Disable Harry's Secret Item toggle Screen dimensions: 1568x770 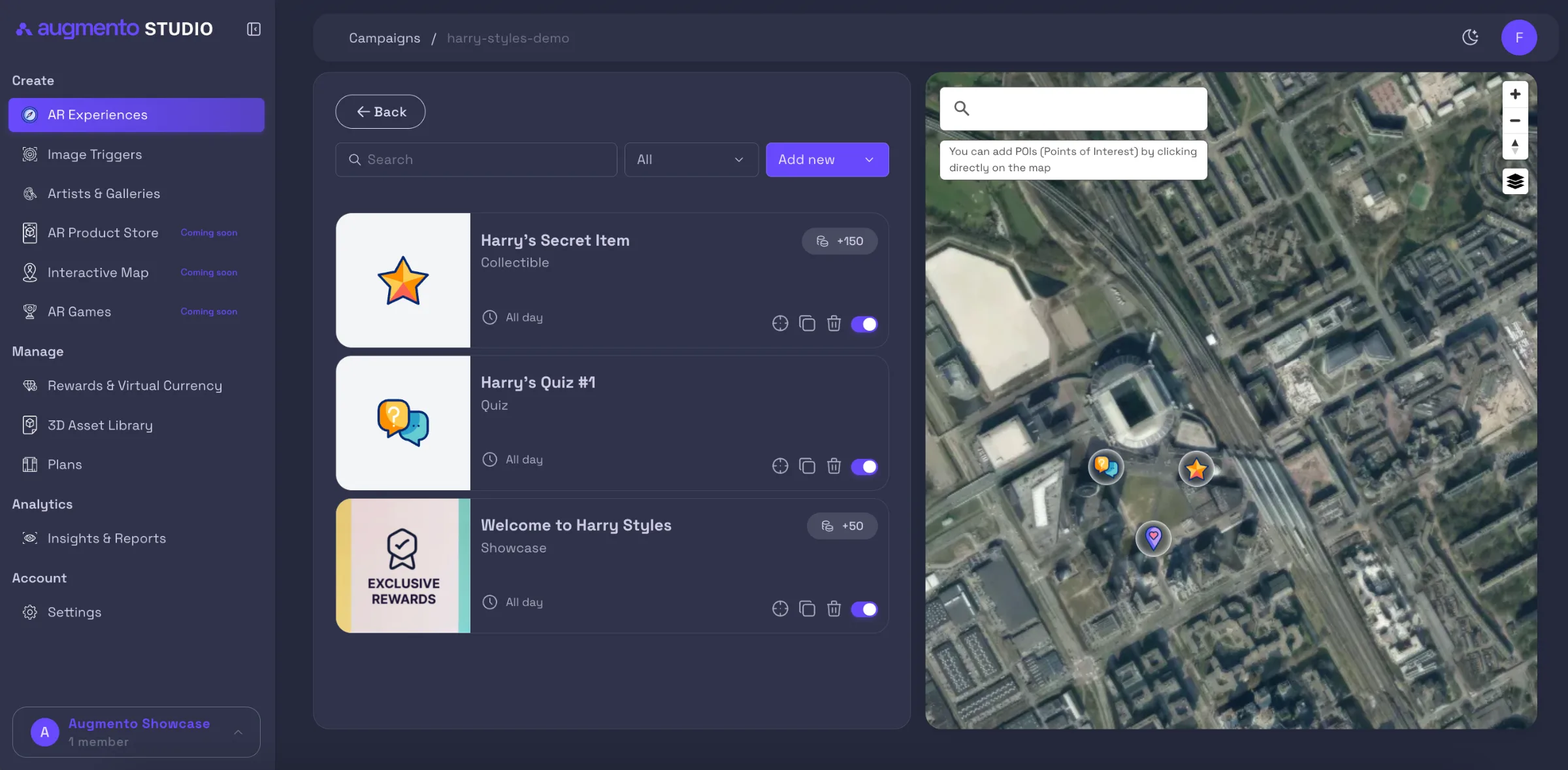coord(864,324)
